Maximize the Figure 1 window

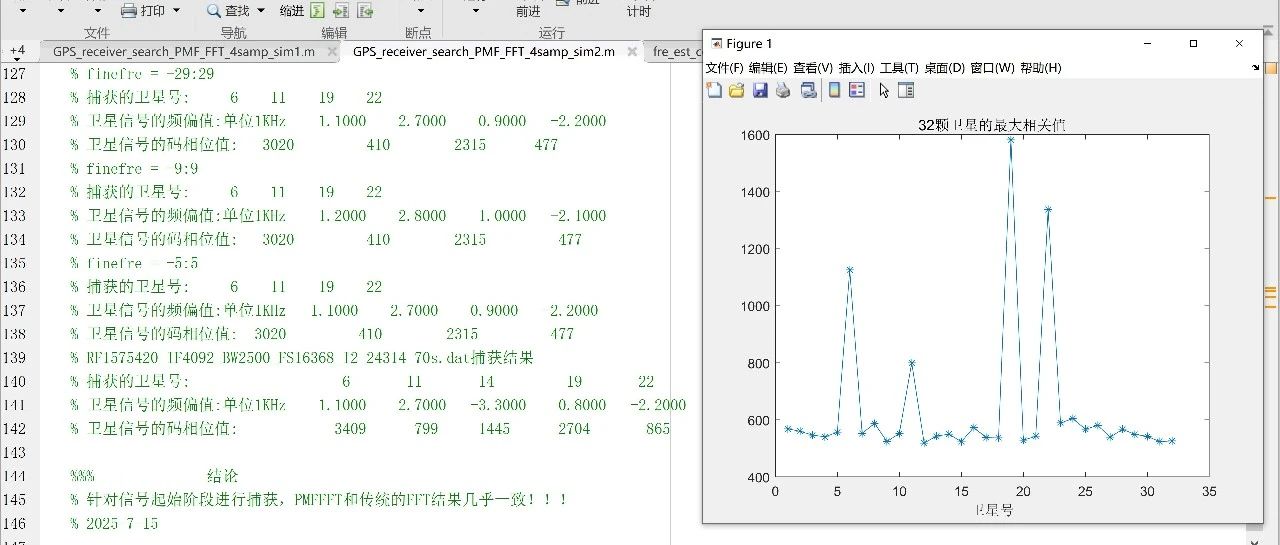1193,44
